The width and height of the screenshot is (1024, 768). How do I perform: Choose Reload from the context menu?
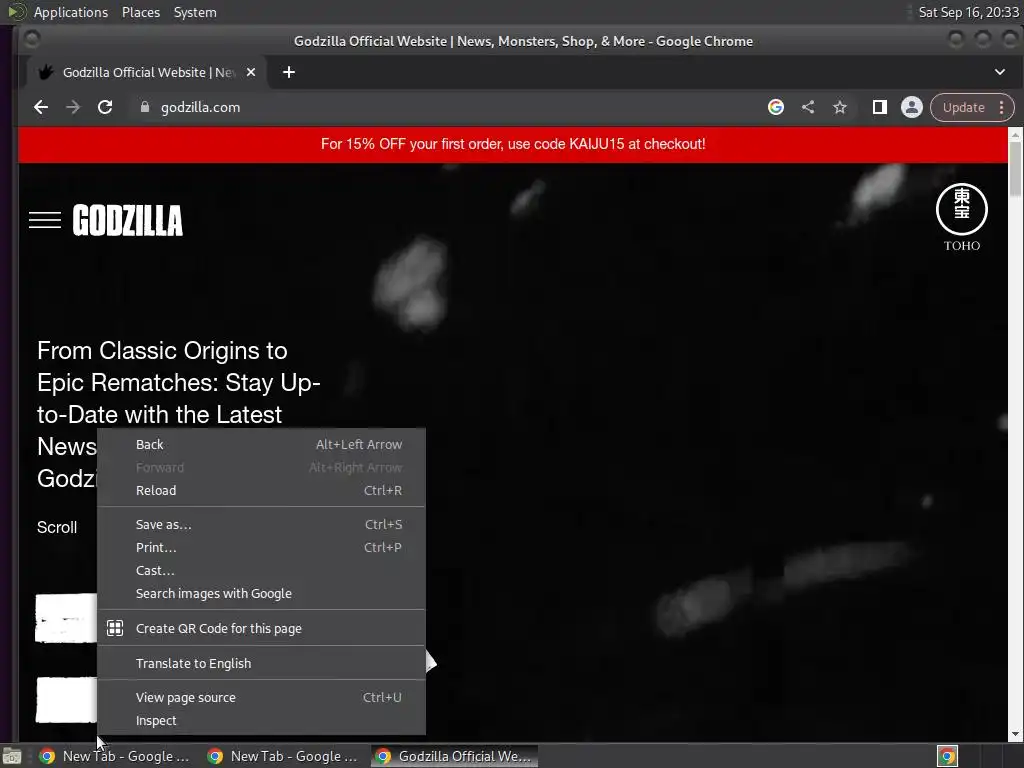261,490
